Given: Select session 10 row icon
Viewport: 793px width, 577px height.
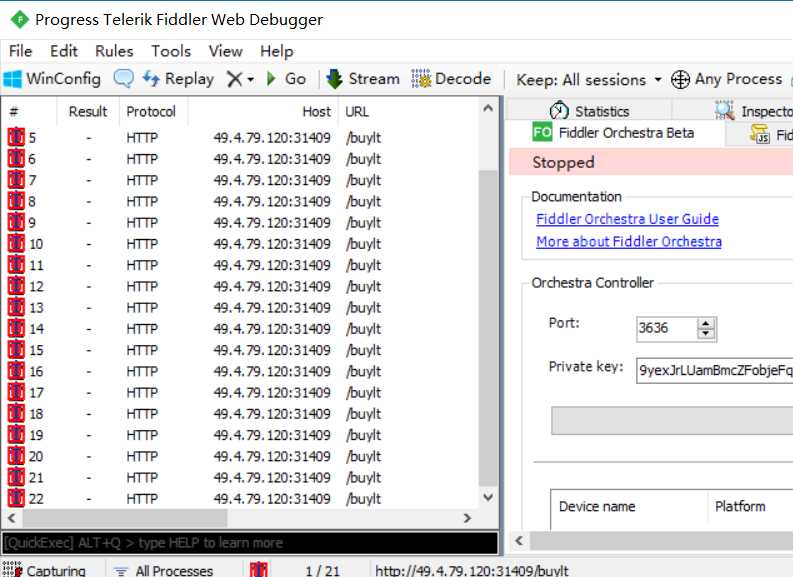Looking at the screenshot, I should coord(16,244).
